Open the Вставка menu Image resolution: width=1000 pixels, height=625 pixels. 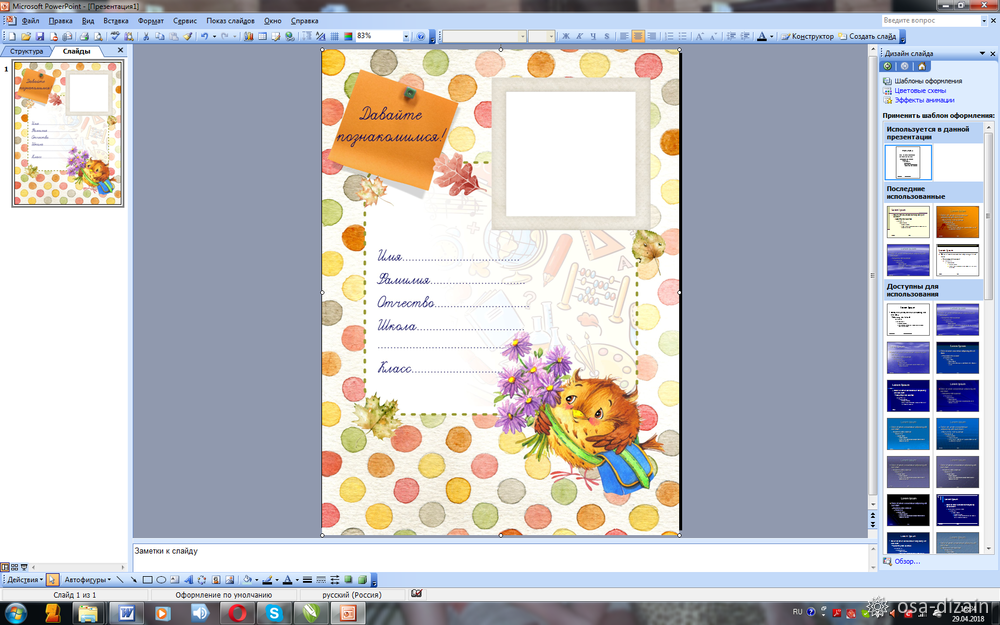pos(115,21)
